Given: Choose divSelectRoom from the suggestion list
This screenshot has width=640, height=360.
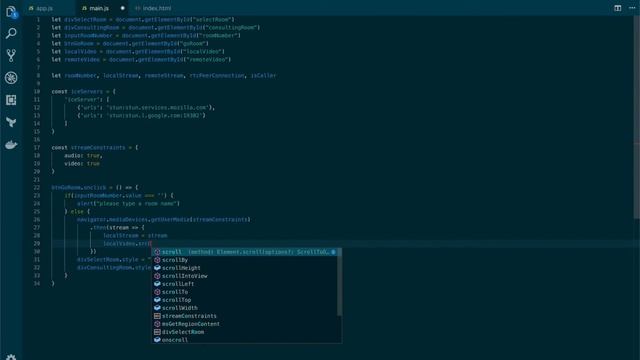Looking at the screenshot, I should tap(245, 332).
